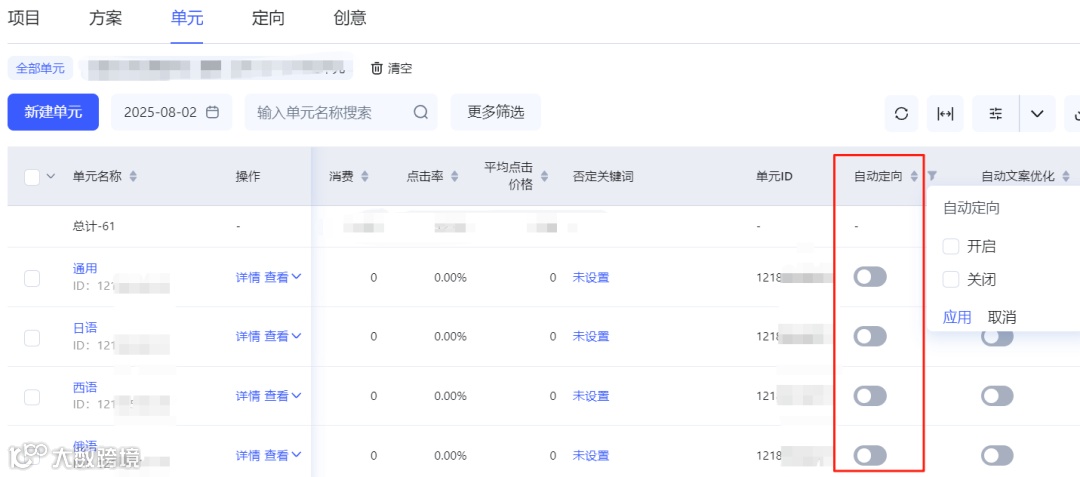Click the calendar icon beside 2025-08-02
The height and width of the screenshot is (477, 1080).
pyautogui.click(x=212, y=112)
